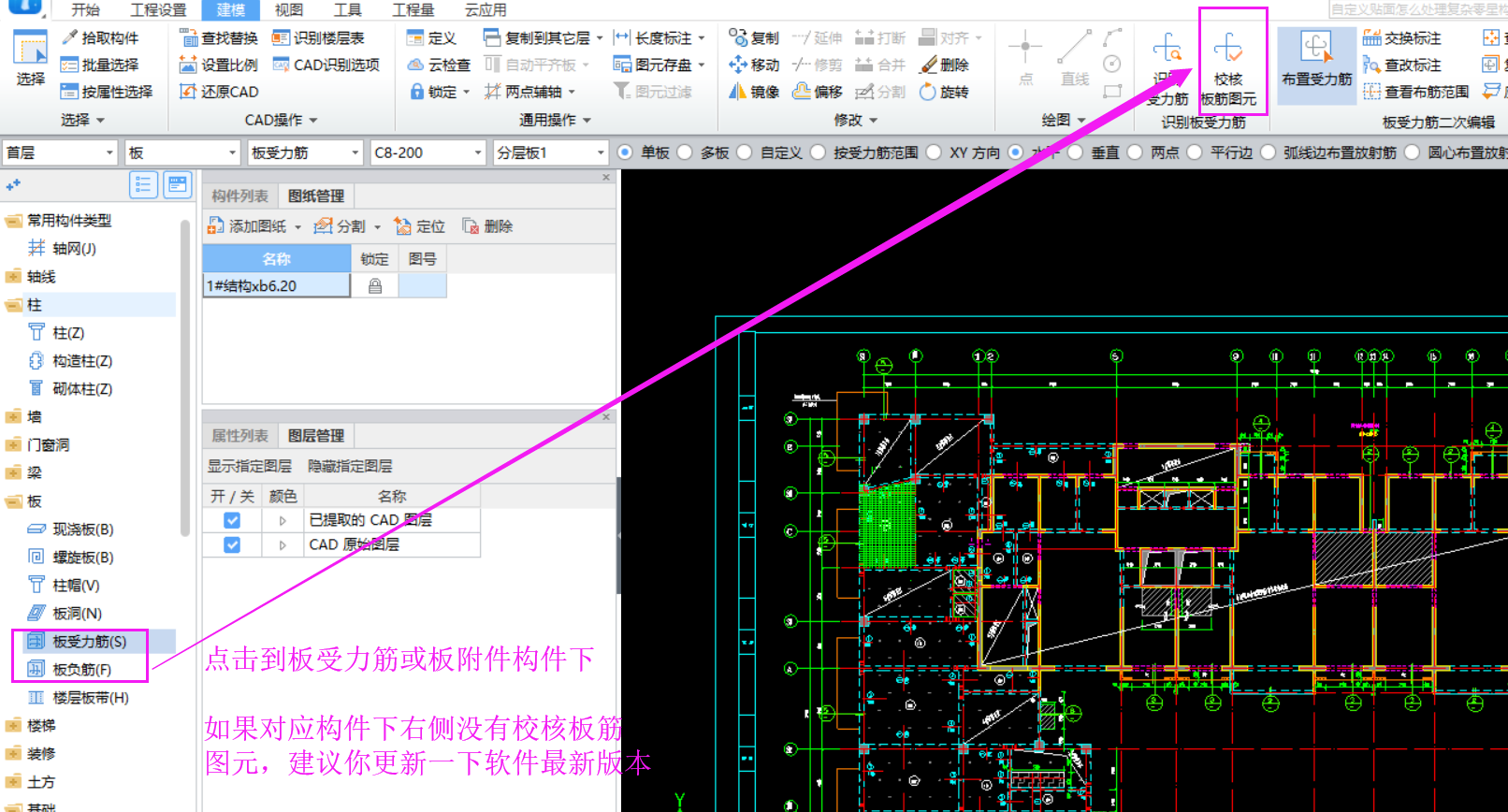The image size is (1508, 812).
Task: Open 批量选择 batch select tool
Action: (x=100, y=65)
